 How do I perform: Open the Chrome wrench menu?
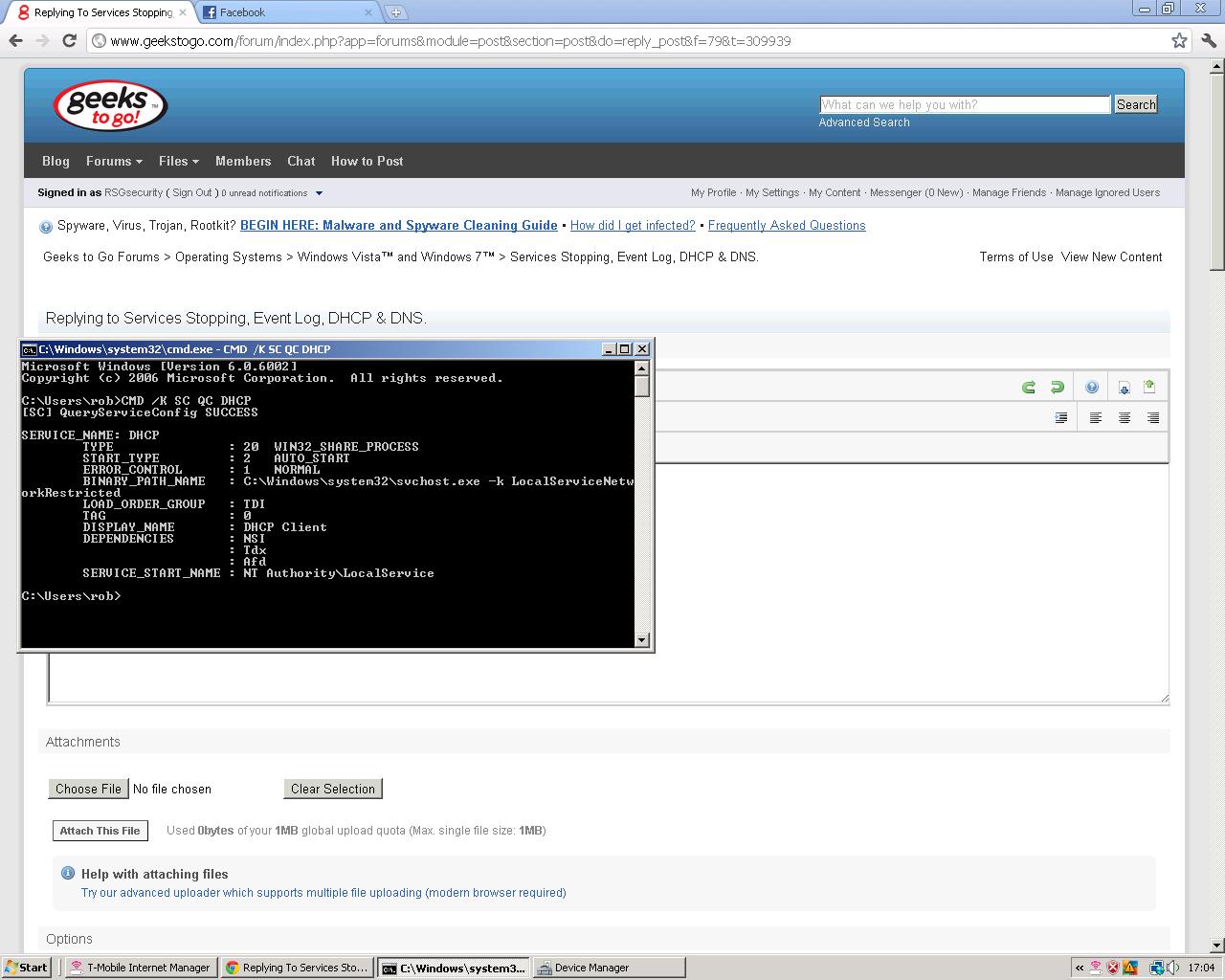pyautogui.click(x=1209, y=40)
